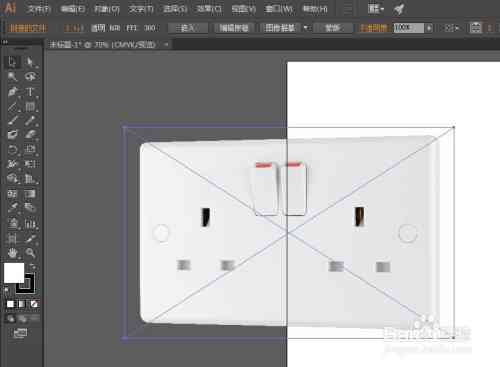The height and width of the screenshot is (367, 500).
Task: Open the workspace switcher dropdown
Action: point(376,9)
